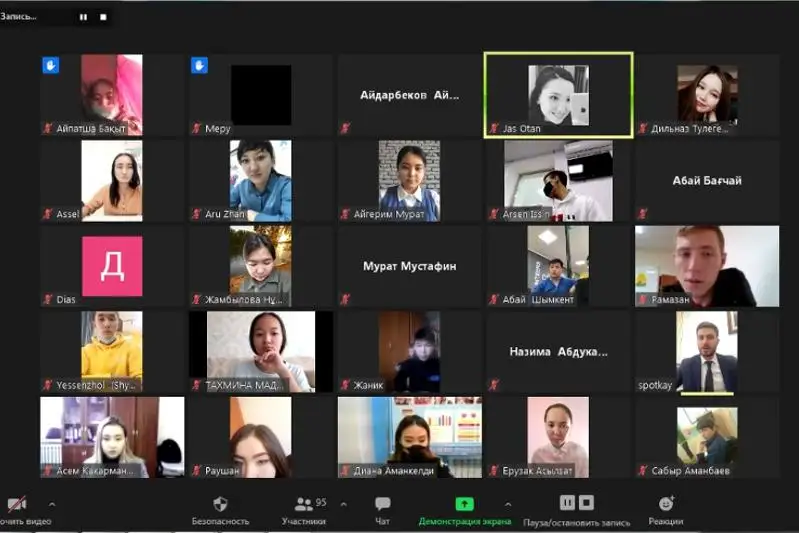Click raised hand icon on Меру's tile
This screenshot has height=533, width=799.
tap(199, 65)
